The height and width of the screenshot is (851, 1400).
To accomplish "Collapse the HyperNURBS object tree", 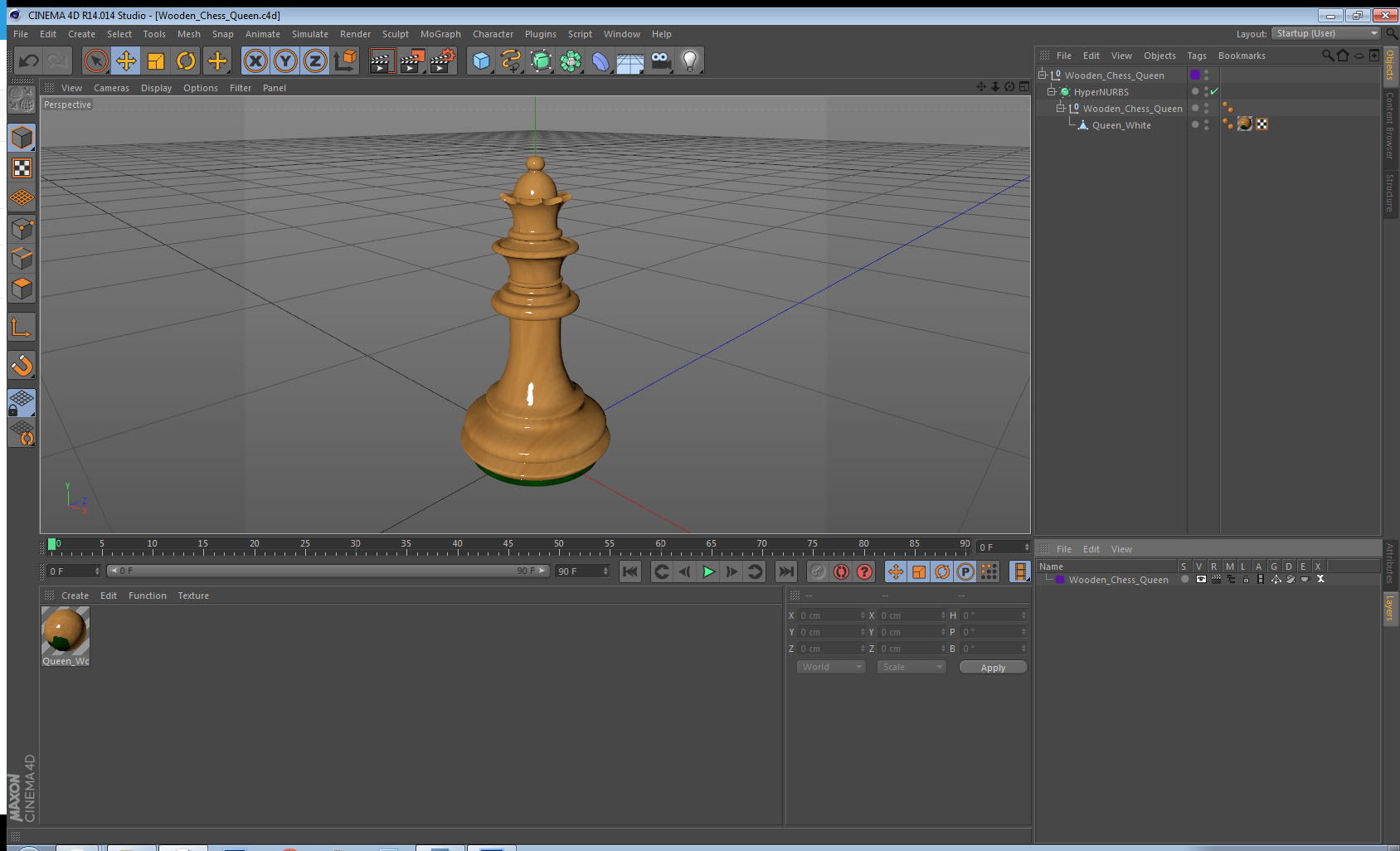I will [1052, 91].
